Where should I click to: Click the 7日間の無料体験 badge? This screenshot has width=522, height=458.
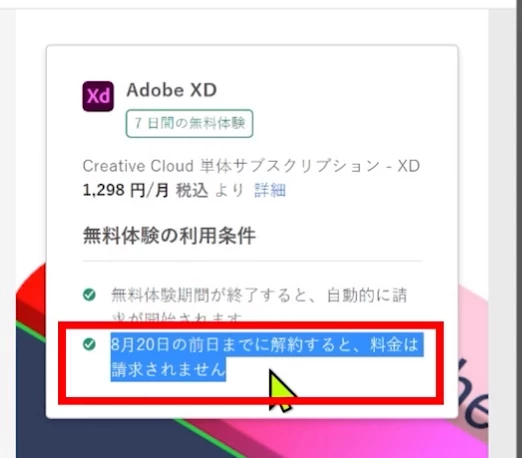[189, 123]
